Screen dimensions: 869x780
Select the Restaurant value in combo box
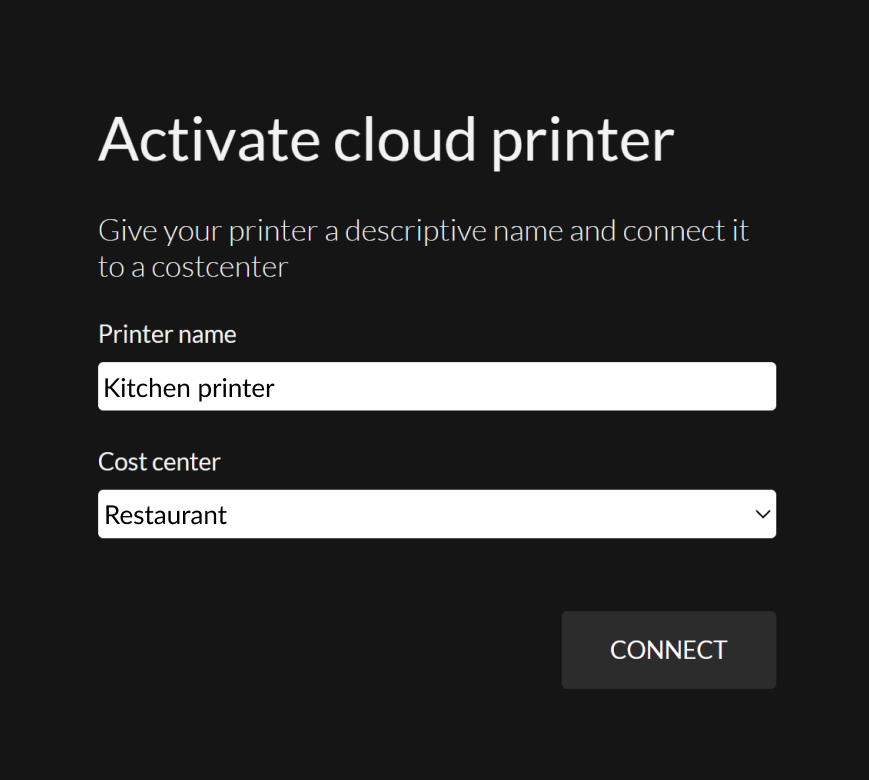pyautogui.click(x=165, y=515)
